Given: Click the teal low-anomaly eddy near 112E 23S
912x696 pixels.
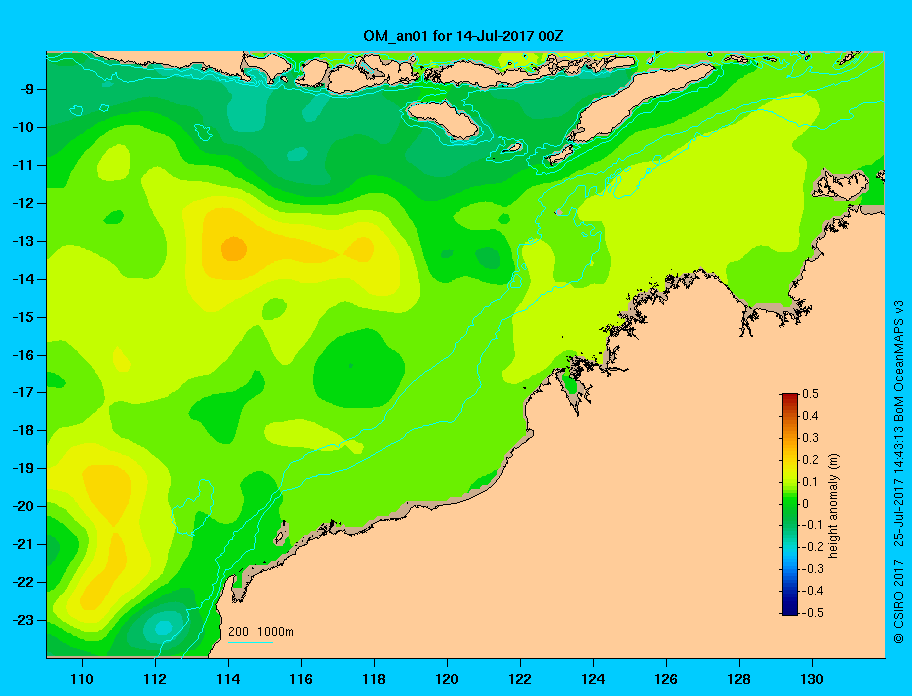Looking at the screenshot, I should click(x=163, y=627).
